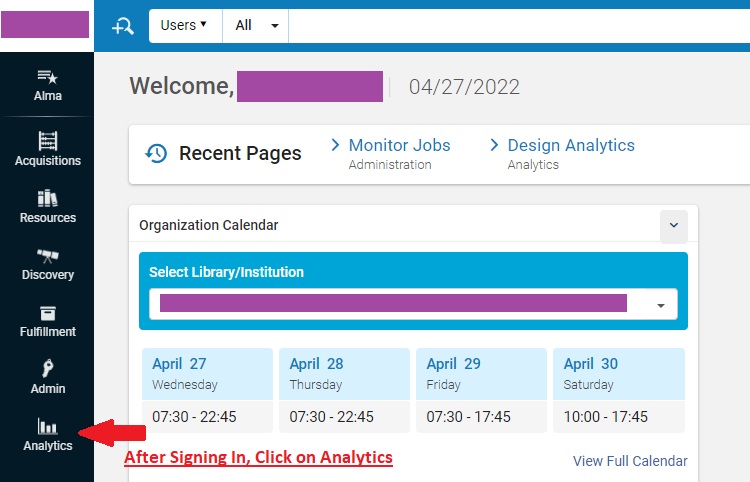Select the April 27 Wednesday calendar cell

pos(207,389)
